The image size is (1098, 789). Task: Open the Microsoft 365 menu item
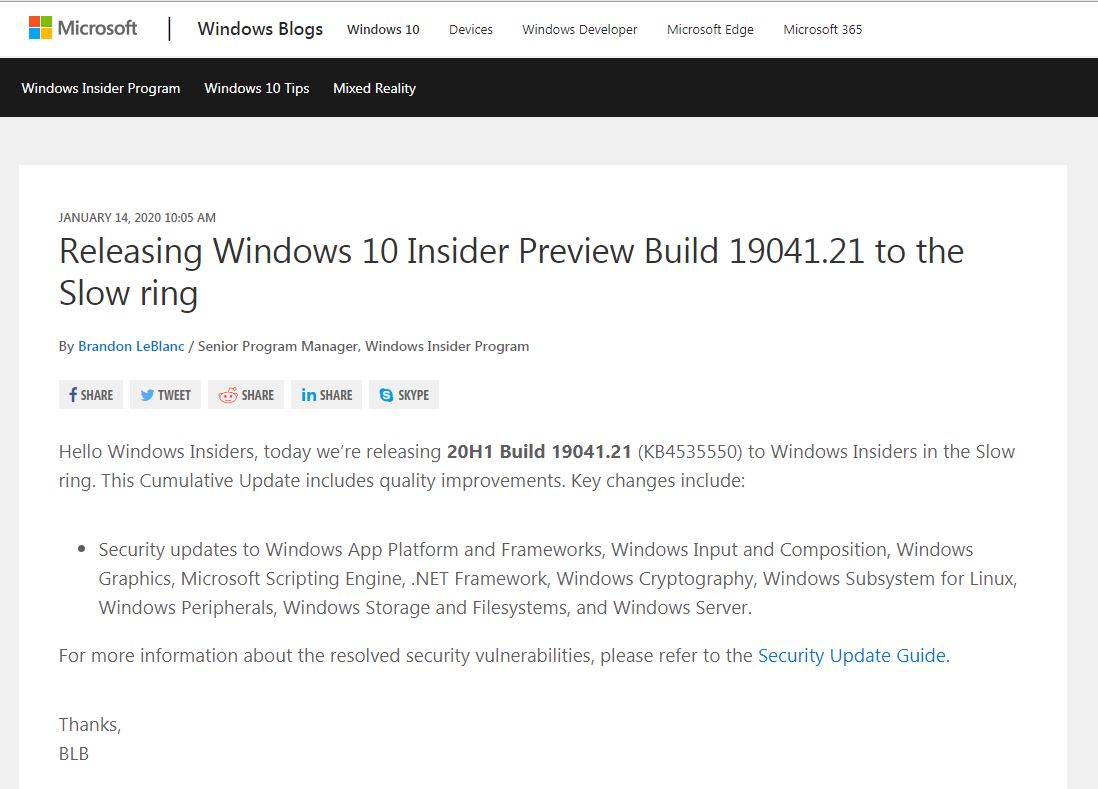point(822,29)
